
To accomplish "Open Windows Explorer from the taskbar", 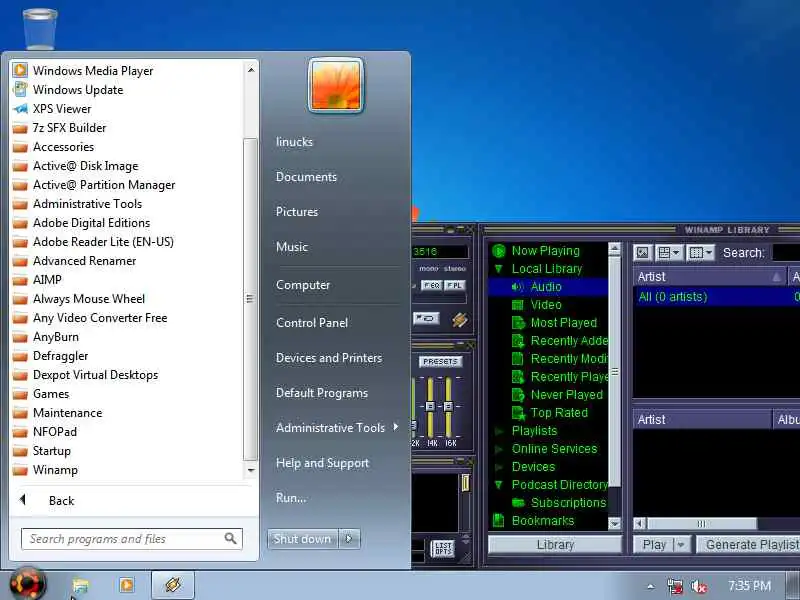I will coord(80,585).
